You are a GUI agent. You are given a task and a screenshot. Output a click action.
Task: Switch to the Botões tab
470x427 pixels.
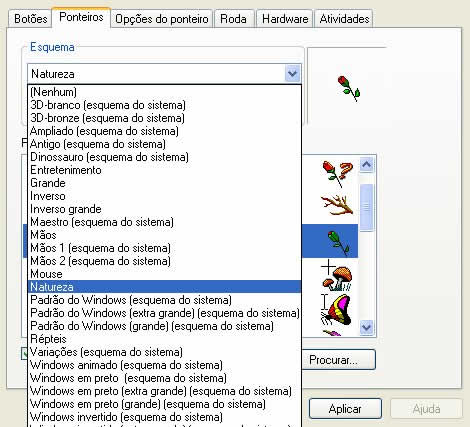tap(30, 19)
